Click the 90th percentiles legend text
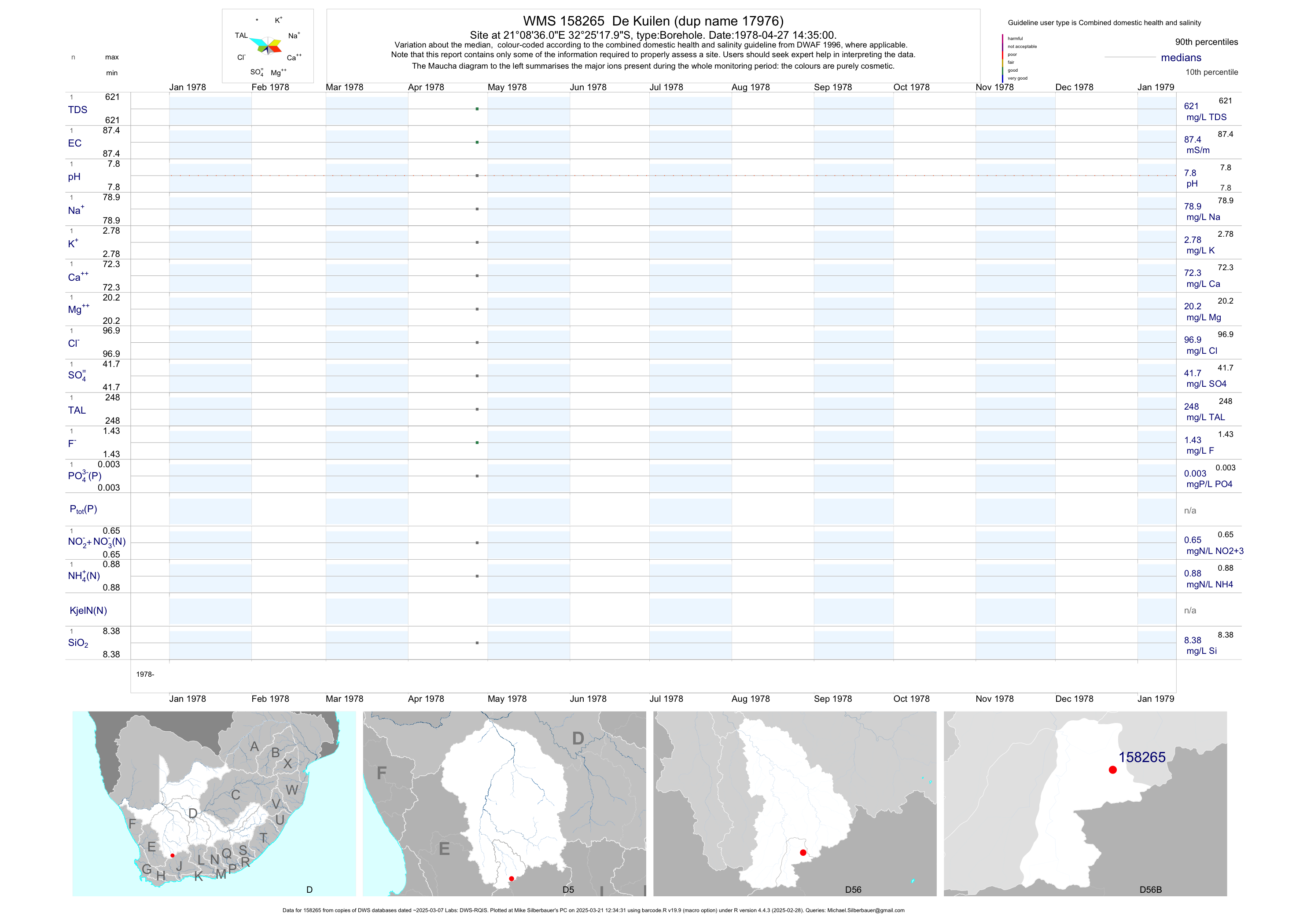This screenshot has height=924, width=1307. [1206, 42]
